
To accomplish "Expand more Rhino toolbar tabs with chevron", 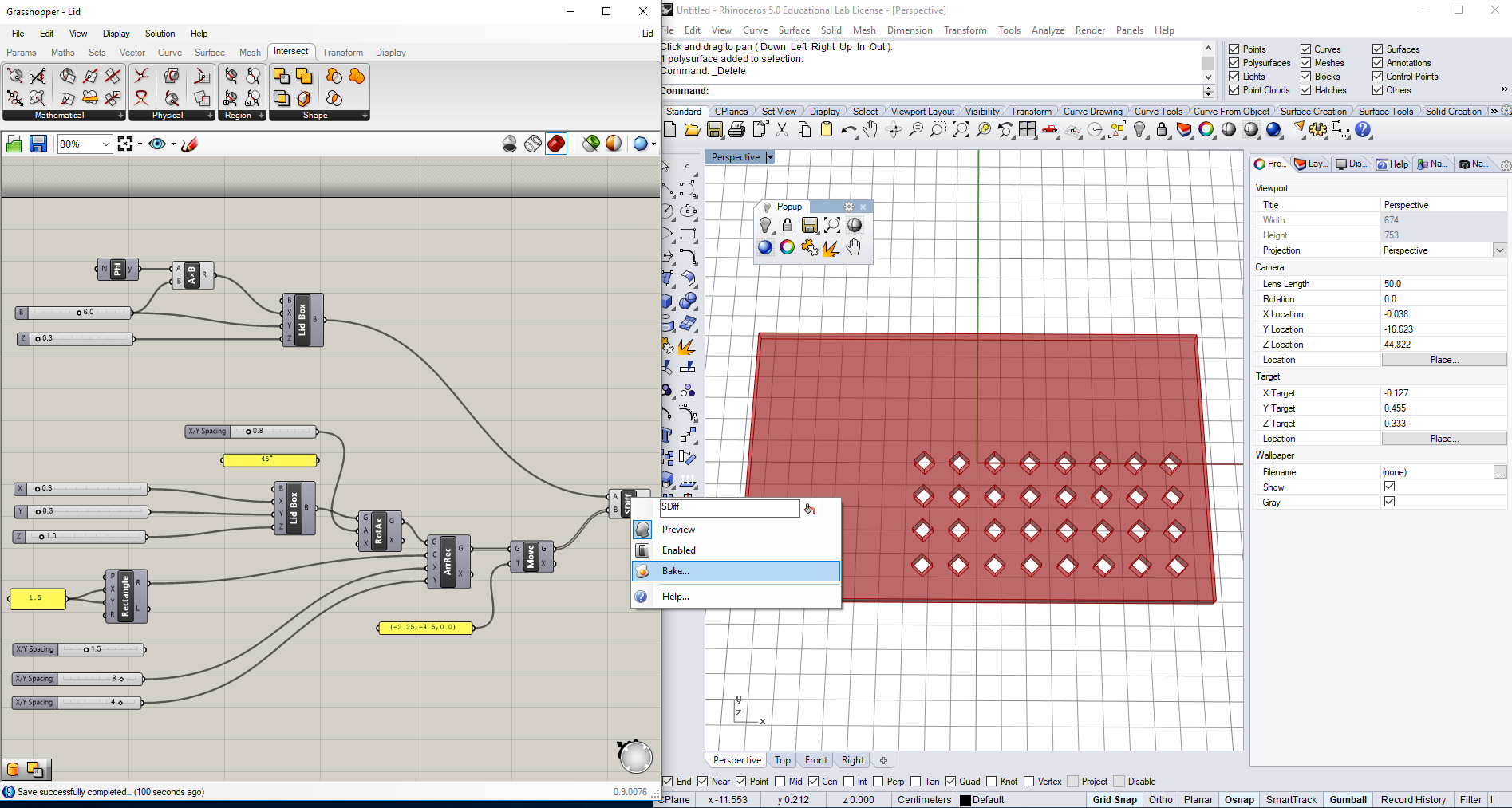I will click(x=1494, y=112).
